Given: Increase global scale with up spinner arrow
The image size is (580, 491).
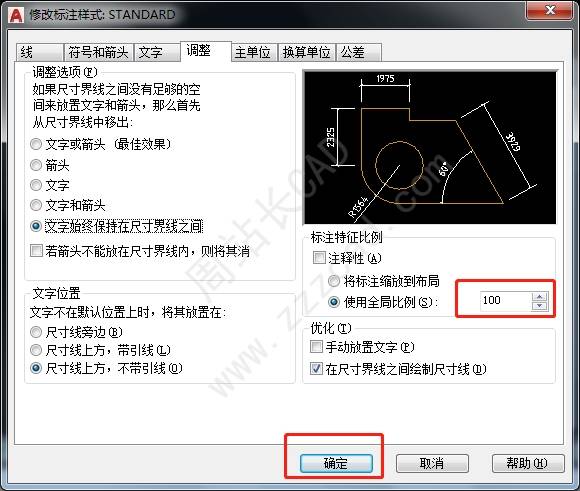Looking at the screenshot, I should [x=539, y=297].
